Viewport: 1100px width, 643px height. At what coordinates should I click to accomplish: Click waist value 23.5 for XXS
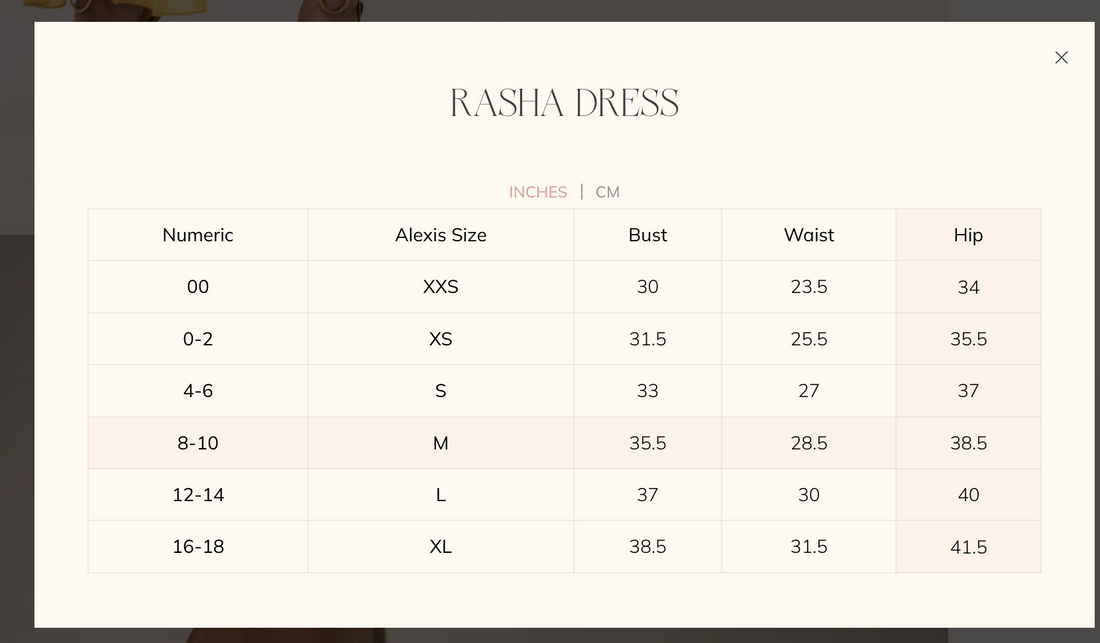tap(809, 287)
